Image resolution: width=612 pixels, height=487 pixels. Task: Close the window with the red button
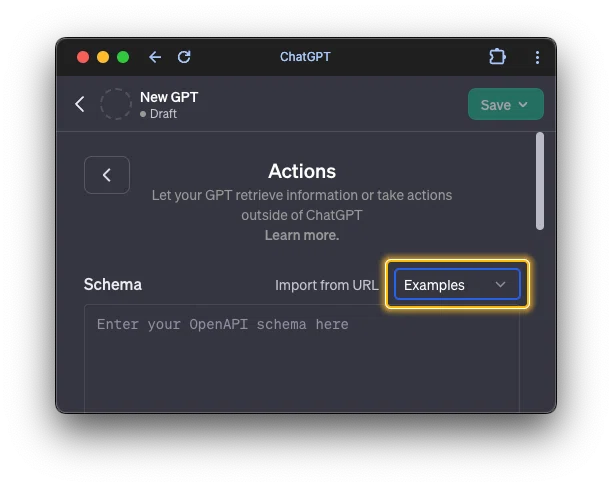pos(83,57)
